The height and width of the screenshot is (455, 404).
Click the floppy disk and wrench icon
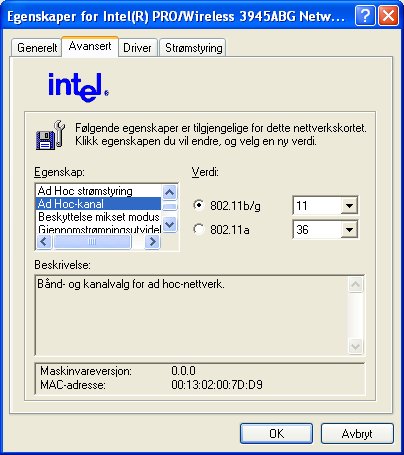pyautogui.click(x=50, y=135)
